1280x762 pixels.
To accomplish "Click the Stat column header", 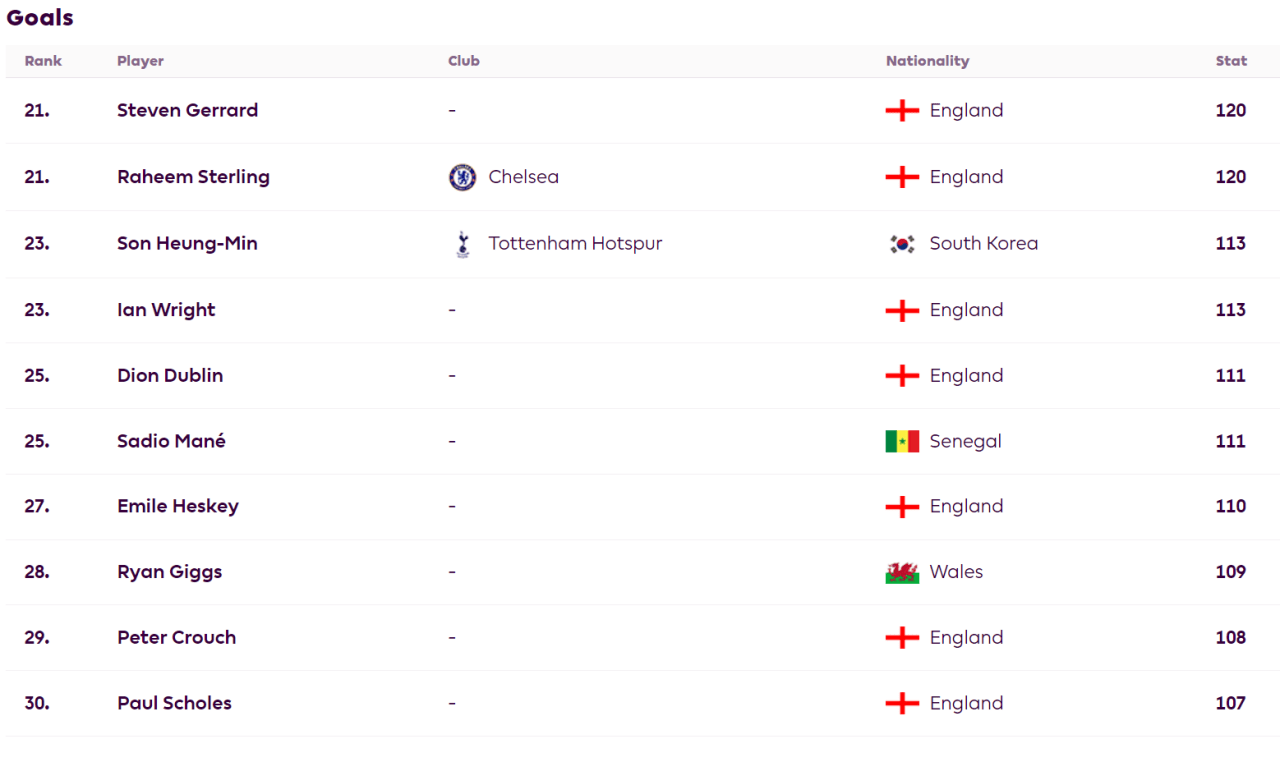I will pos(1231,61).
